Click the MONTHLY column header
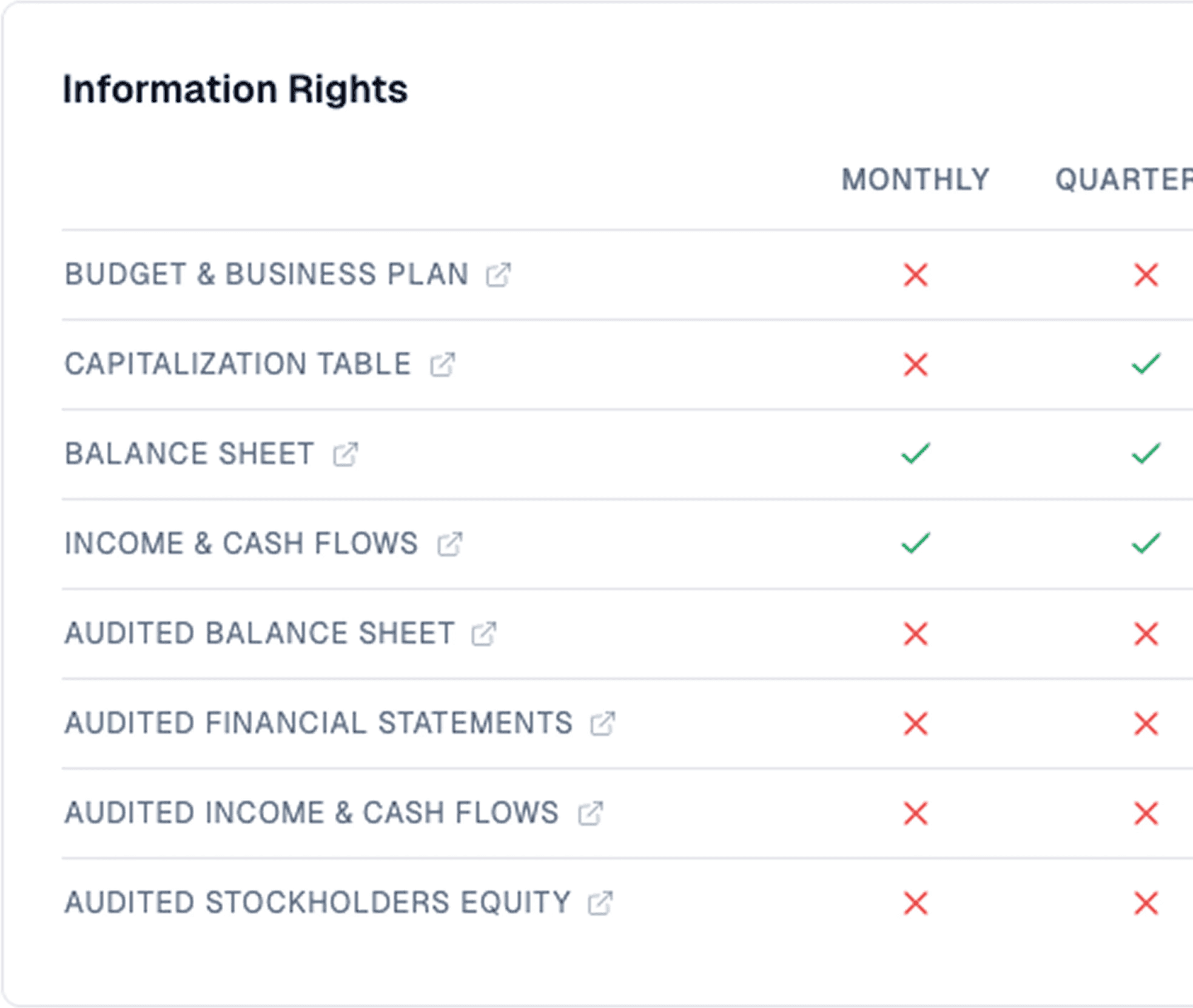This screenshot has height=1008, width=1193. [x=915, y=180]
